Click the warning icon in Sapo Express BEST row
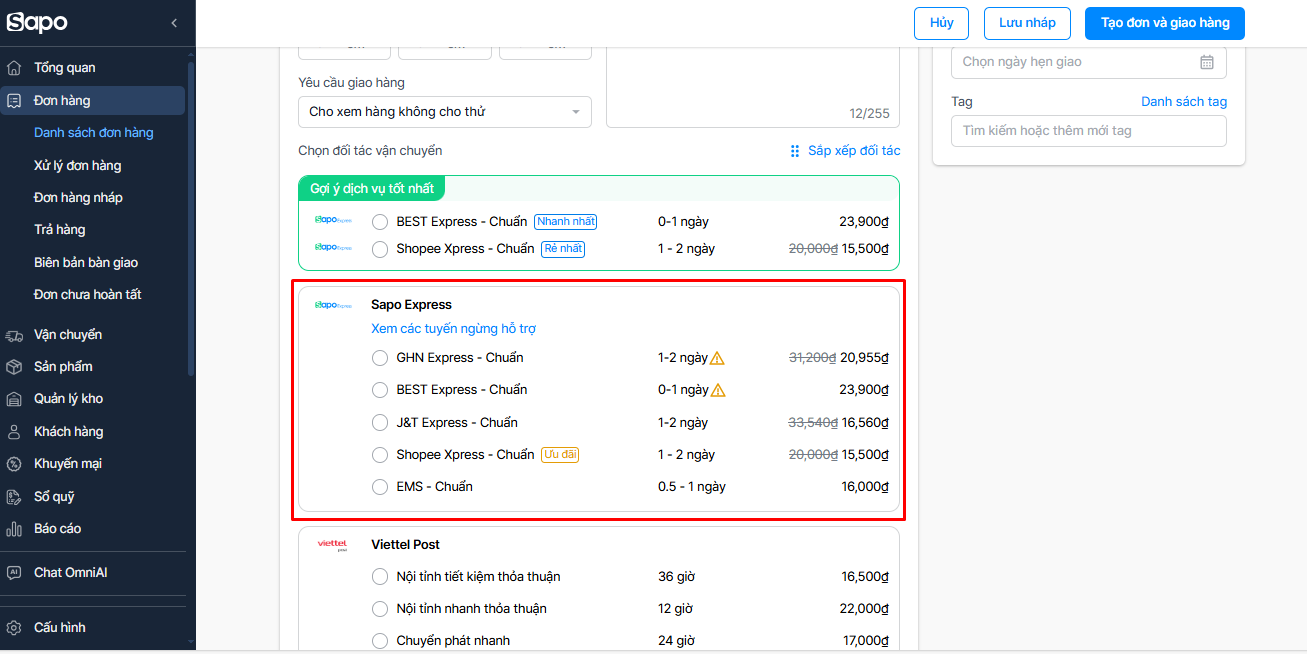The image size is (1307, 654). tap(717, 390)
